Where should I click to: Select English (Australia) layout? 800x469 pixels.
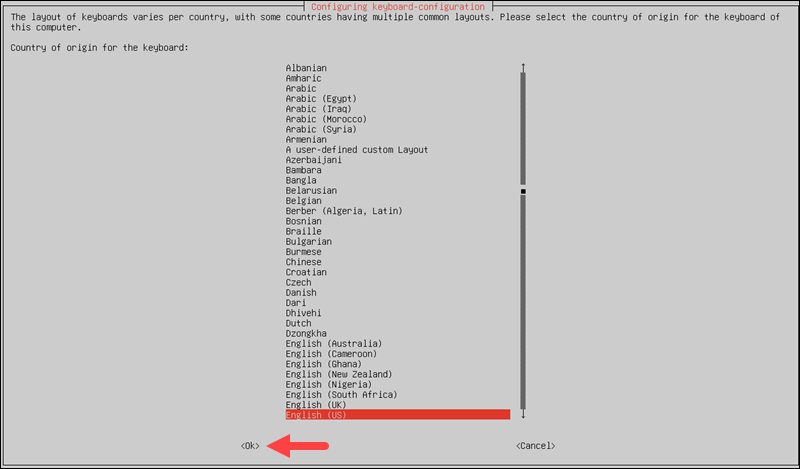coord(334,343)
